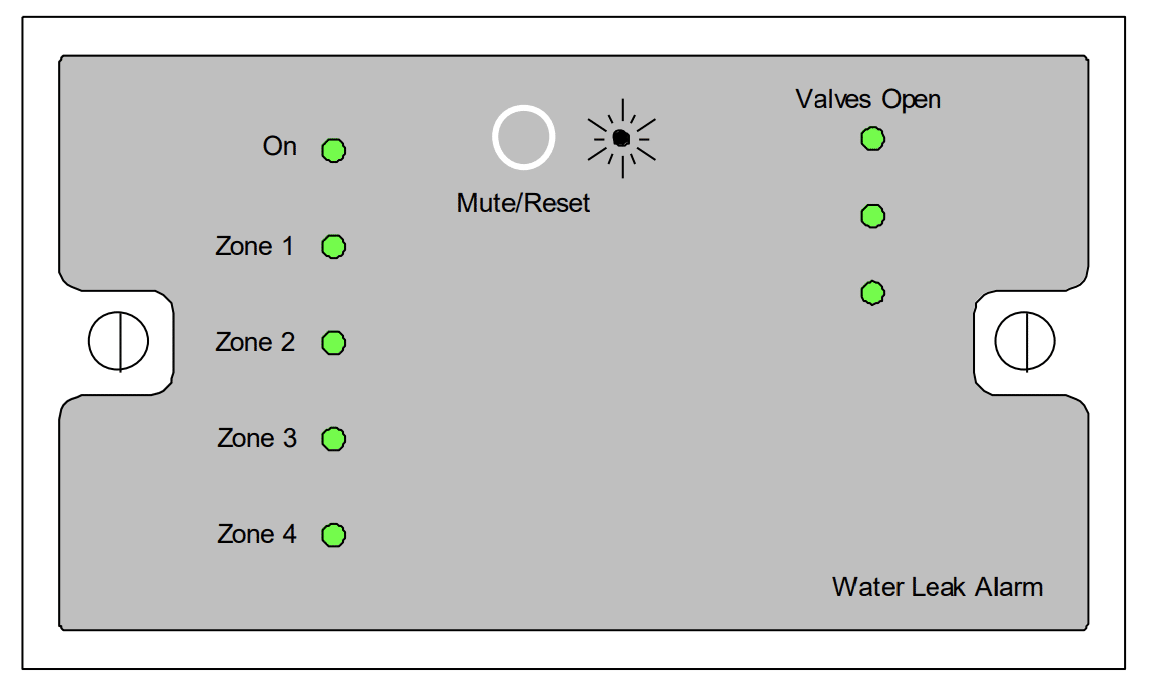Click the On text label
This screenshot has height=692, width=1174.
[280, 147]
